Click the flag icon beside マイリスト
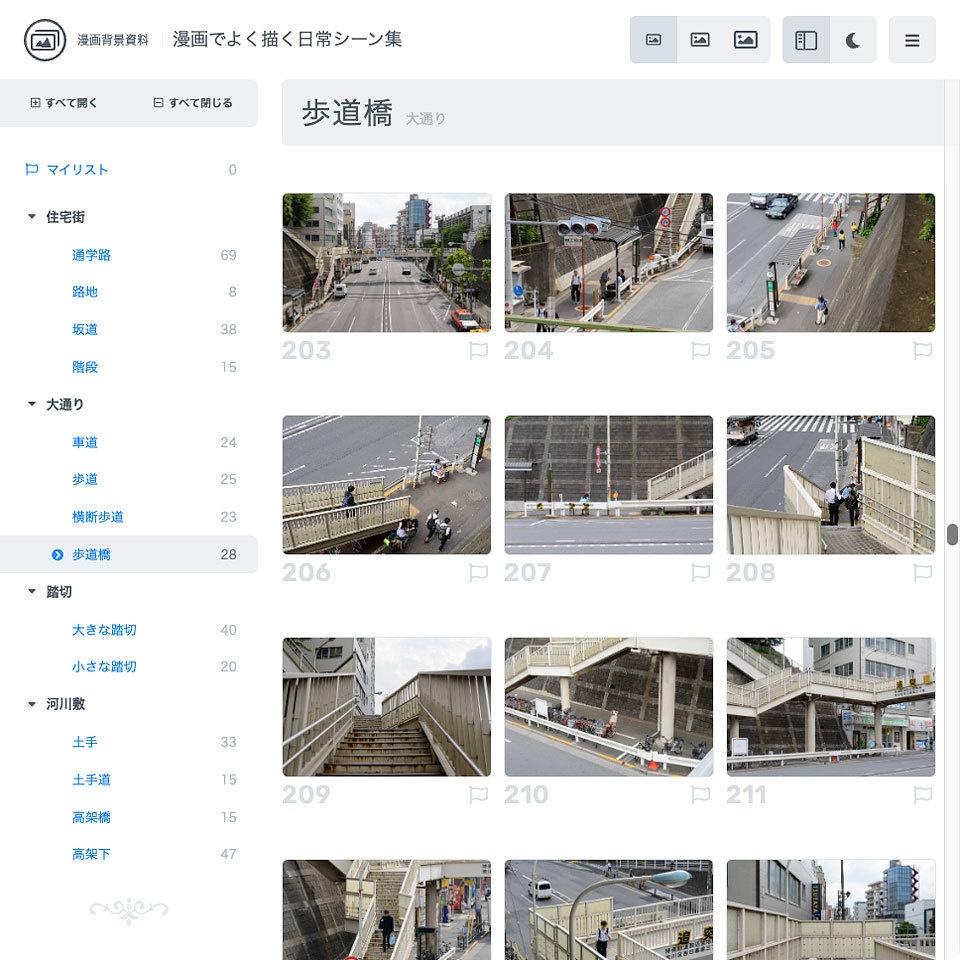The image size is (960, 960). pyautogui.click(x=31, y=169)
